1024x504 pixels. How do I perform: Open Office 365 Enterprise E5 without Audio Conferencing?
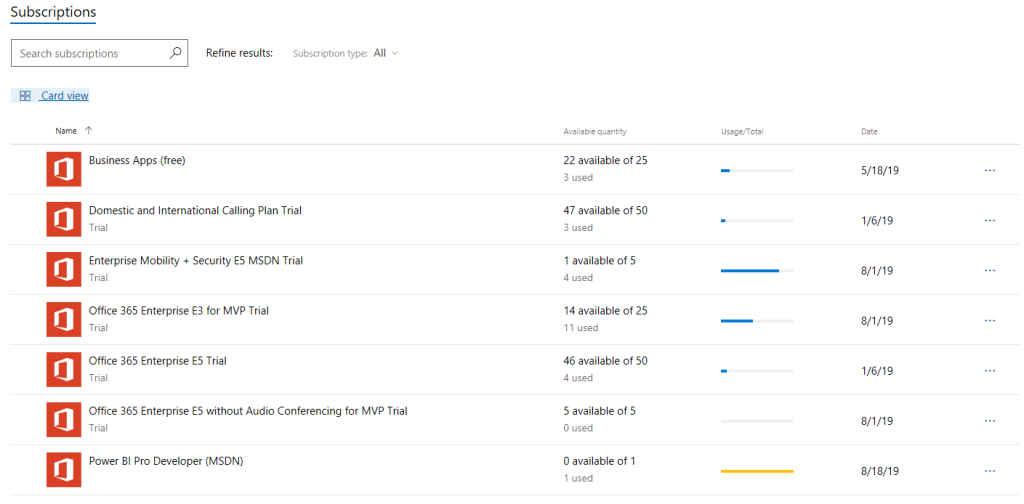coord(248,411)
